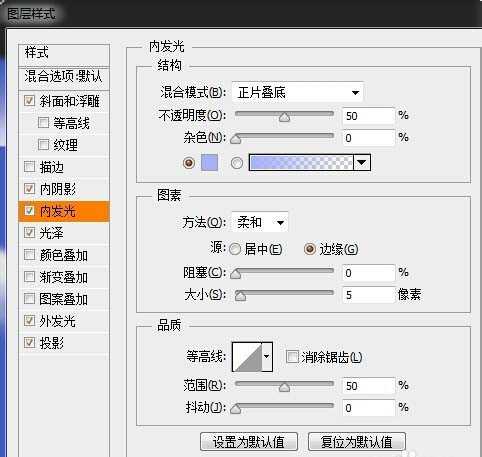The image size is (482, 457).
Task: Enable the 渐变叠加 checkbox
Action: [x=29, y=277]
